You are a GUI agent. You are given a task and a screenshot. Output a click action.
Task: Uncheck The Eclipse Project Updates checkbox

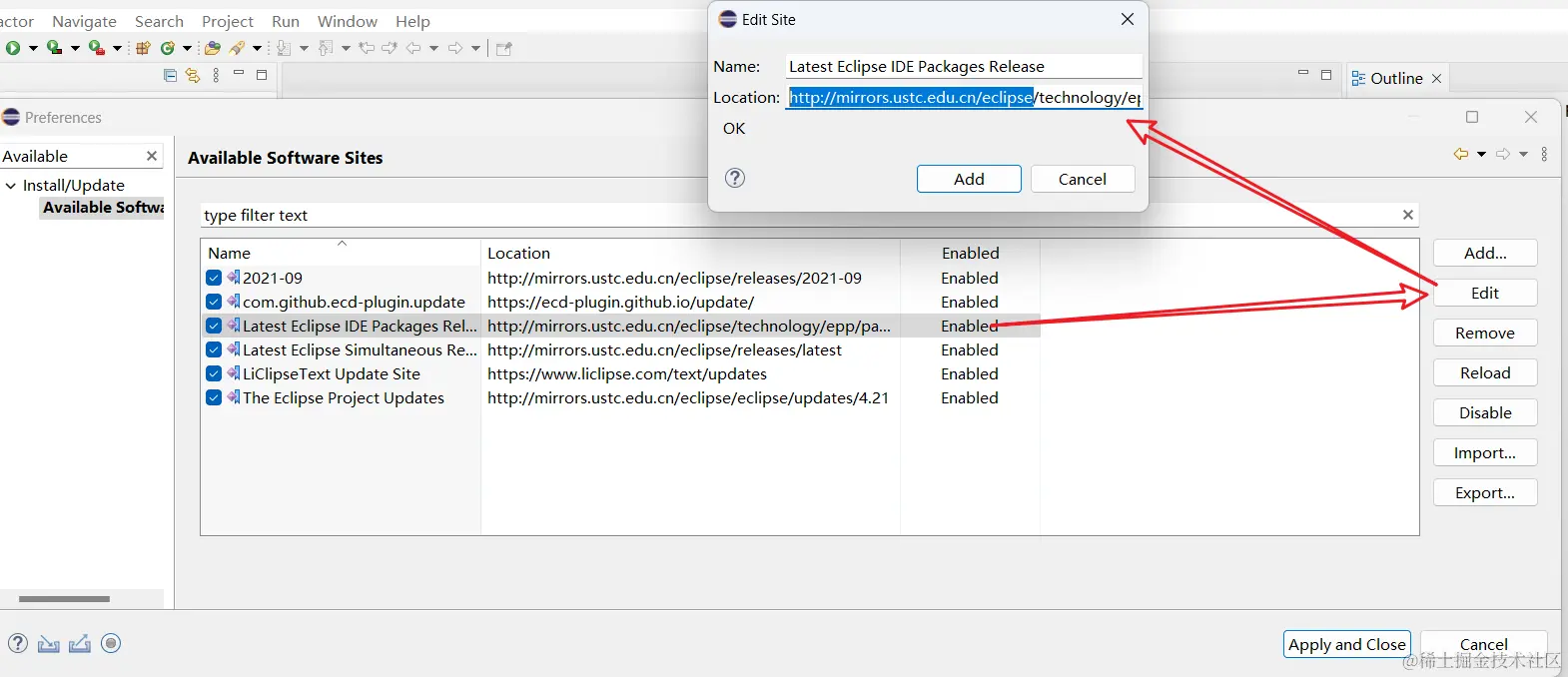[214, 397]
